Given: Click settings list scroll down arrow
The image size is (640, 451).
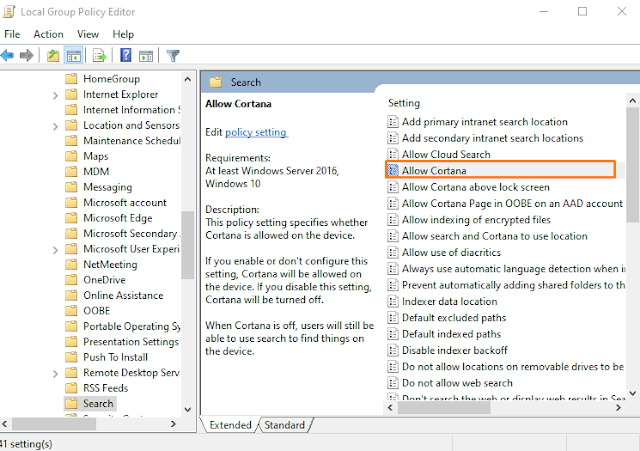Looking at the screenshot, I should [632, 393].
